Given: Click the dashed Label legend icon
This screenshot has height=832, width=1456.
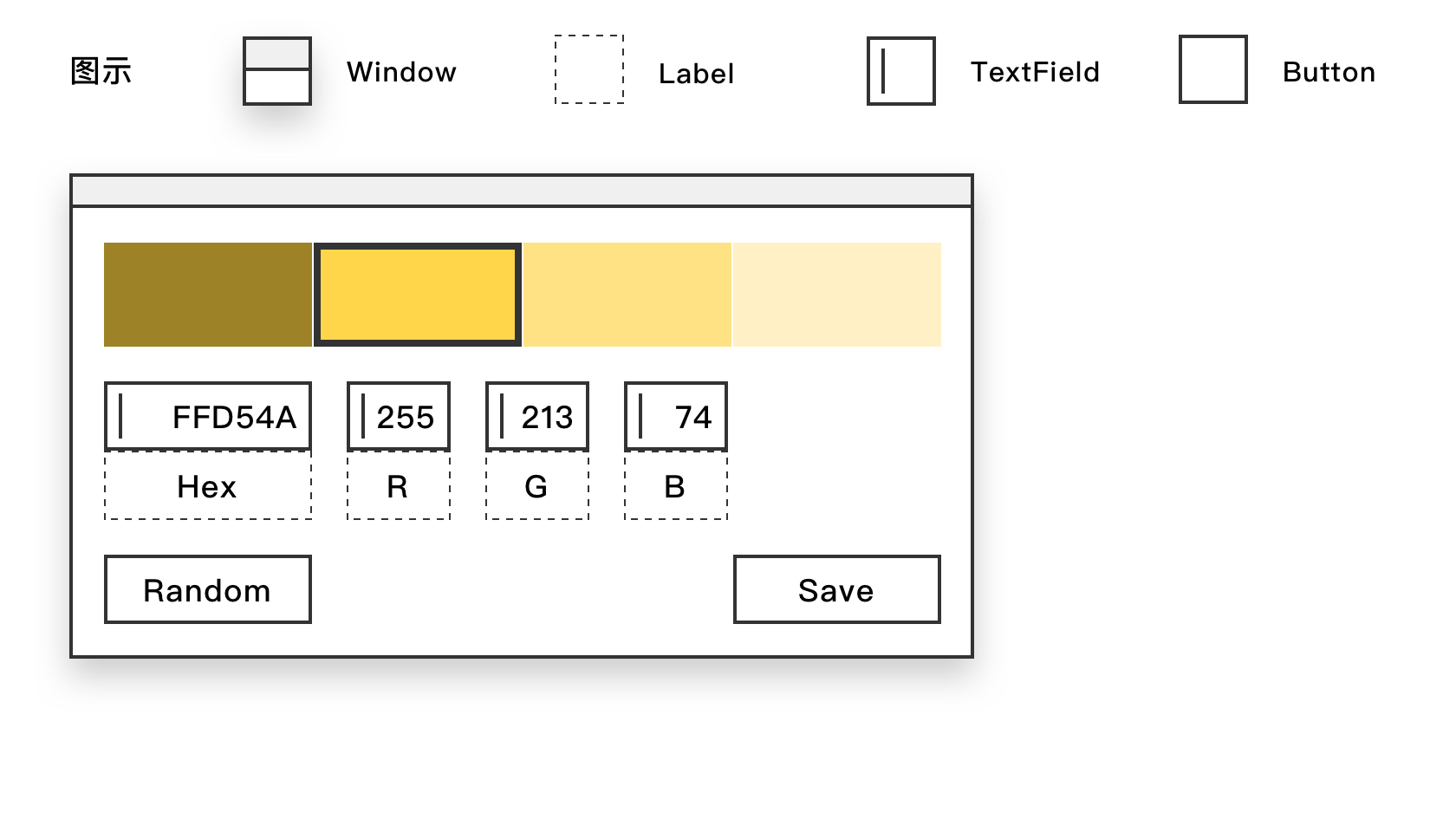Looking at the screenshot, I should coord(588,69).
